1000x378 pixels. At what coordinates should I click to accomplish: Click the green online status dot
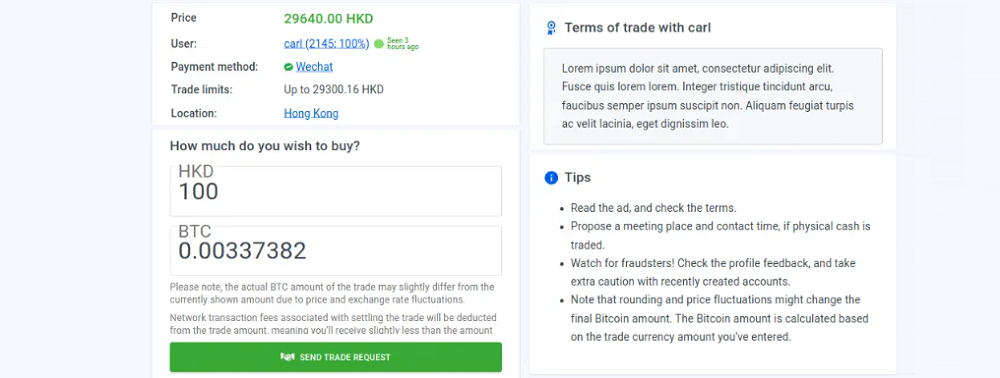point(379,44)
